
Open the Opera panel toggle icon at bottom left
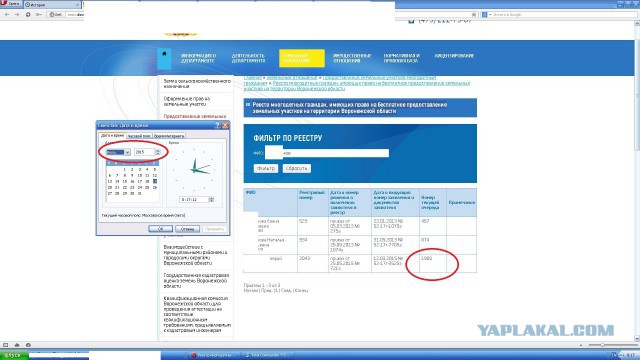[6, 345]
